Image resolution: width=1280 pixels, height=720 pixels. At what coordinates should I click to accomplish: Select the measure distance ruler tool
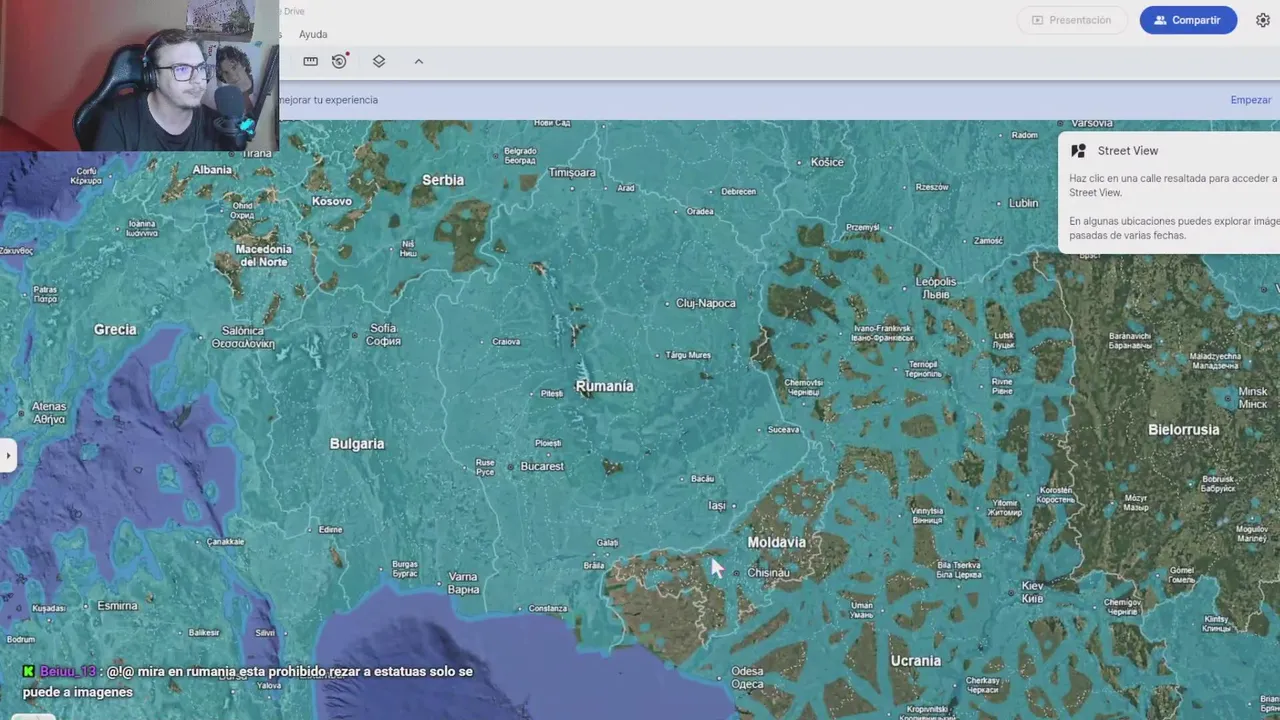pyautogui.click(x=311, y=61)
